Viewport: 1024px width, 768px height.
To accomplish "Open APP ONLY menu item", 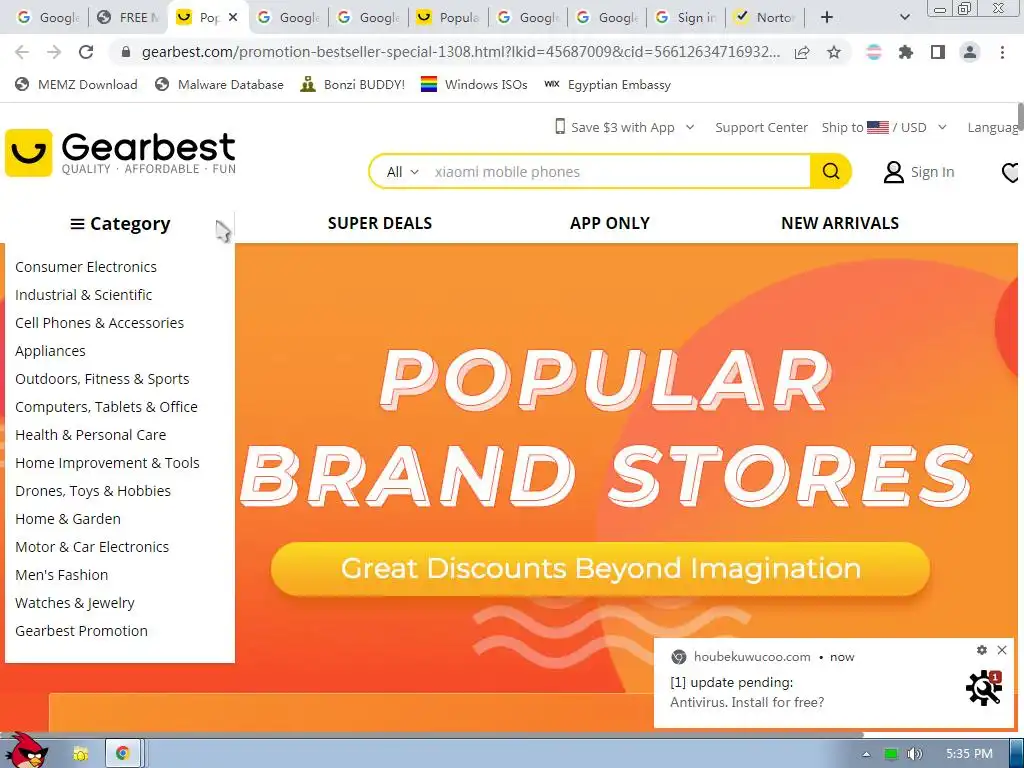I will 609,223.
